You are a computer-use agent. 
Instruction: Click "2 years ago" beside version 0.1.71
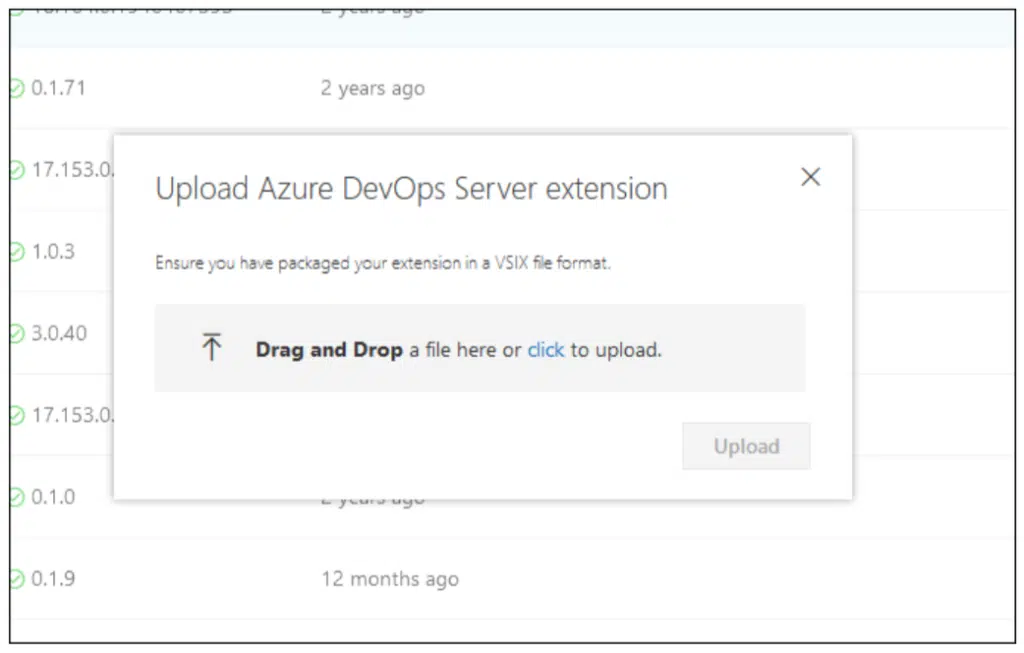(372, 88)
